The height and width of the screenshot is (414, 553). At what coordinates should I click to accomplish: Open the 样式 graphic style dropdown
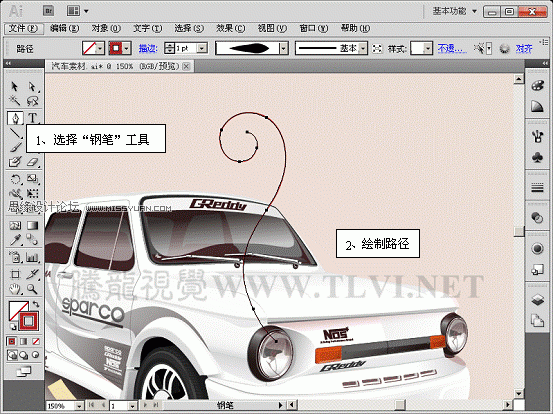click(427, 48)
